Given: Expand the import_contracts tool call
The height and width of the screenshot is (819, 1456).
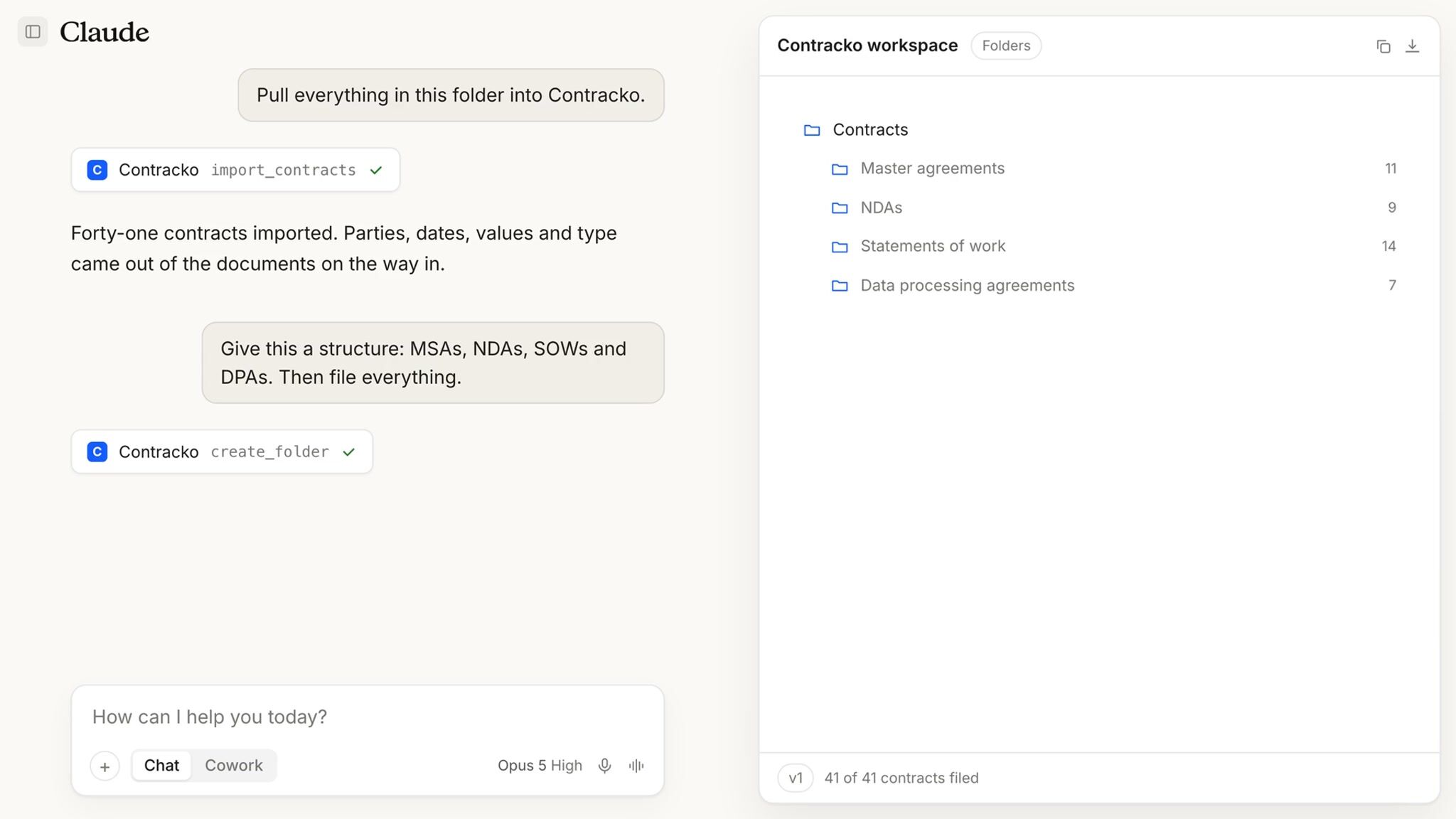Looking at the screenshot, I should tap(235, 170).
